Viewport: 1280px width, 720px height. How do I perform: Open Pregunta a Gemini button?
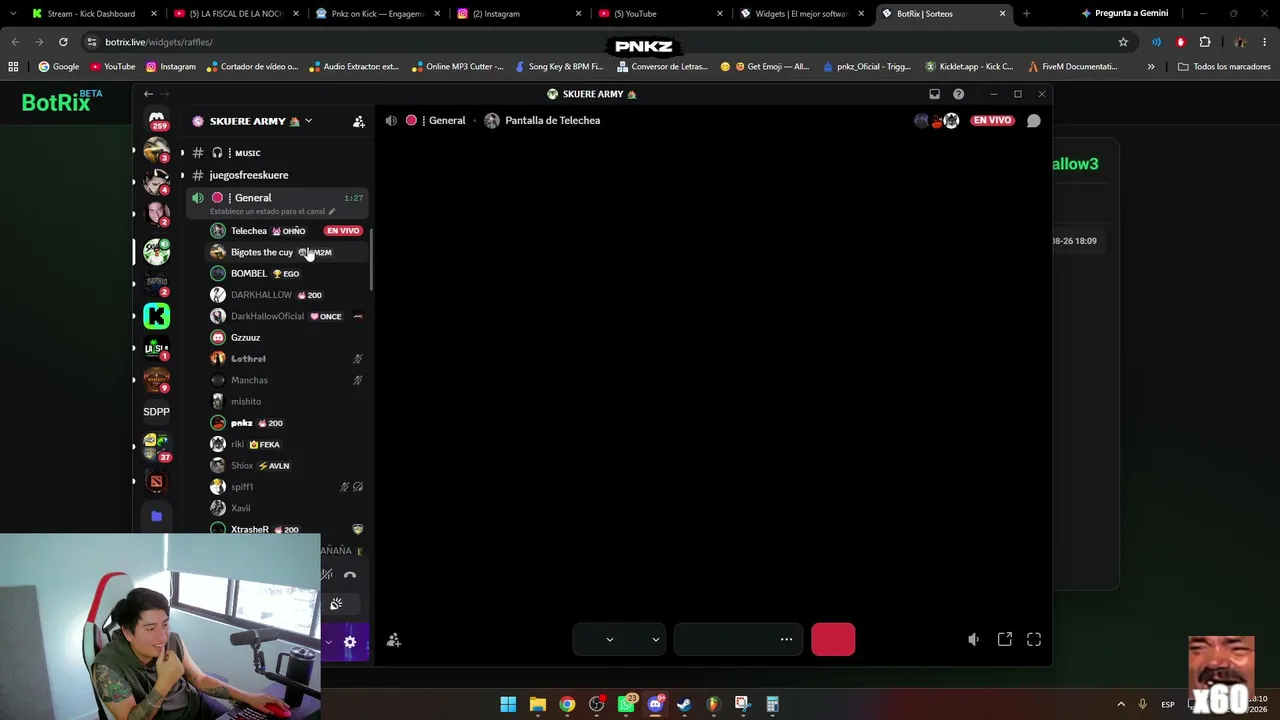coord(1125,14)
